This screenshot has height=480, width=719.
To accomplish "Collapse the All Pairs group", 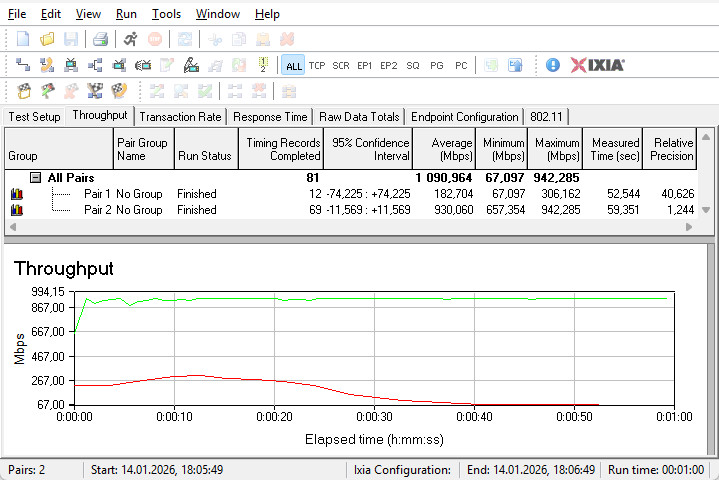I will coord(35,177).
